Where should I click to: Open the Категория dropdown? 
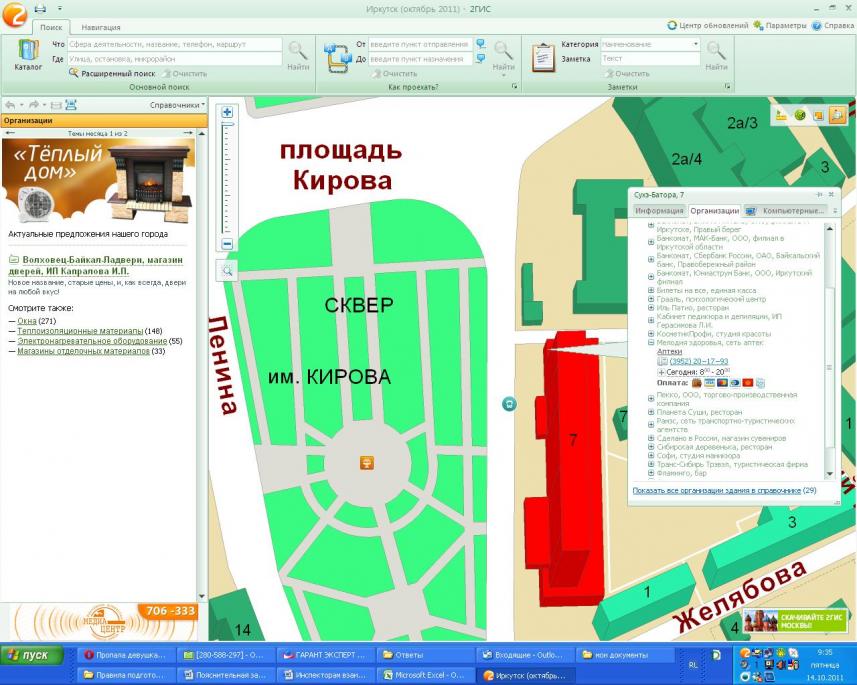coord(696,44)
